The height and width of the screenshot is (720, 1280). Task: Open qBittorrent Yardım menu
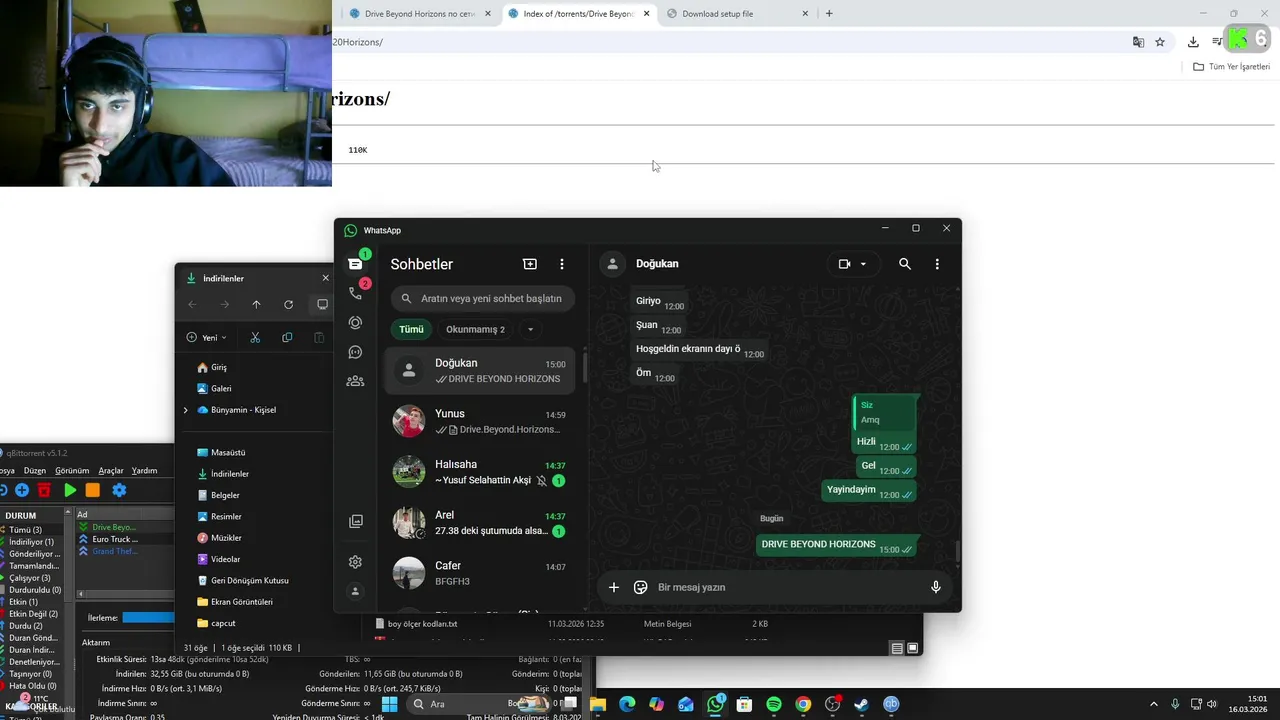coord(145,470)
